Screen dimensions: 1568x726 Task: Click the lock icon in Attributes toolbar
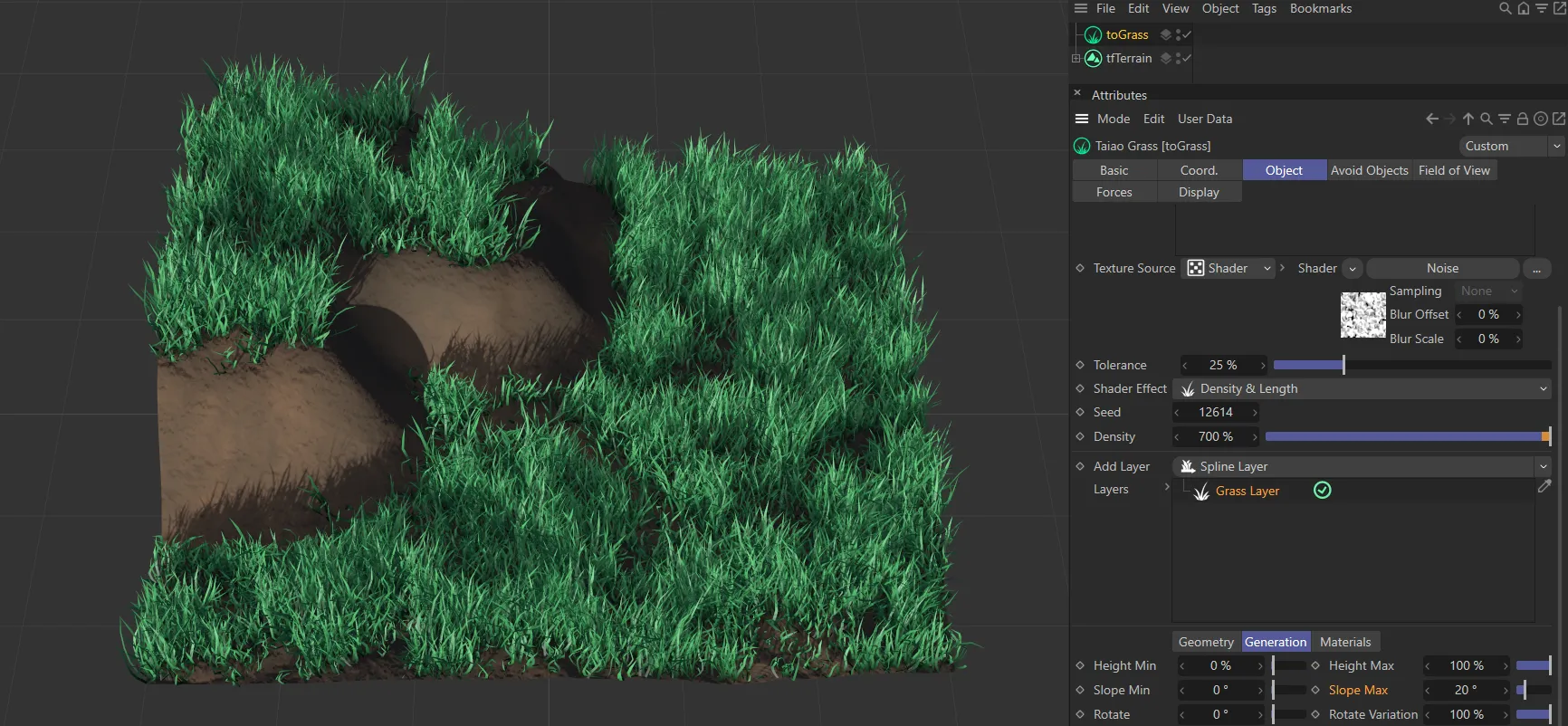tap(1523, 119)
